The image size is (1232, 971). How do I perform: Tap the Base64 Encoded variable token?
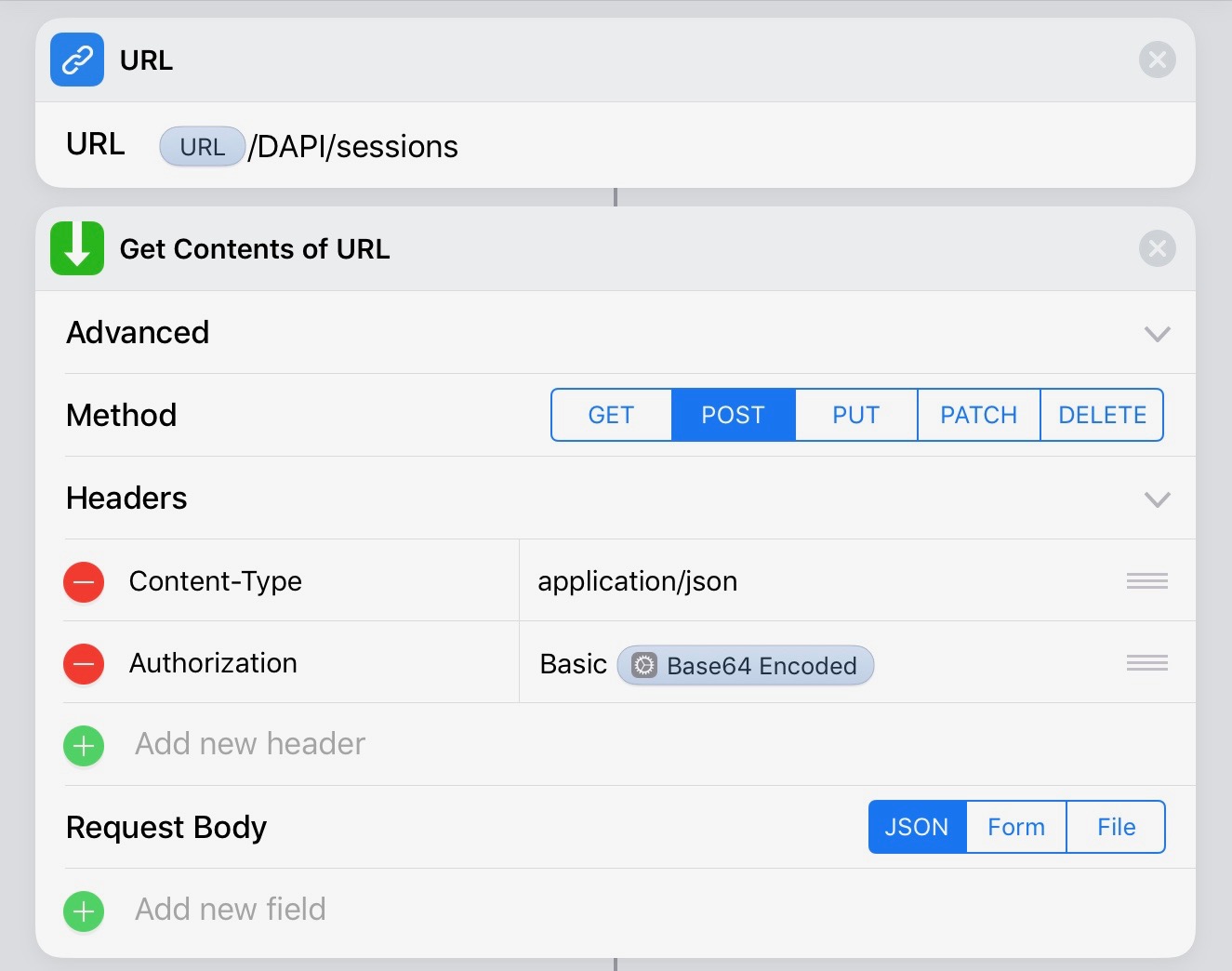click(746, 666)
